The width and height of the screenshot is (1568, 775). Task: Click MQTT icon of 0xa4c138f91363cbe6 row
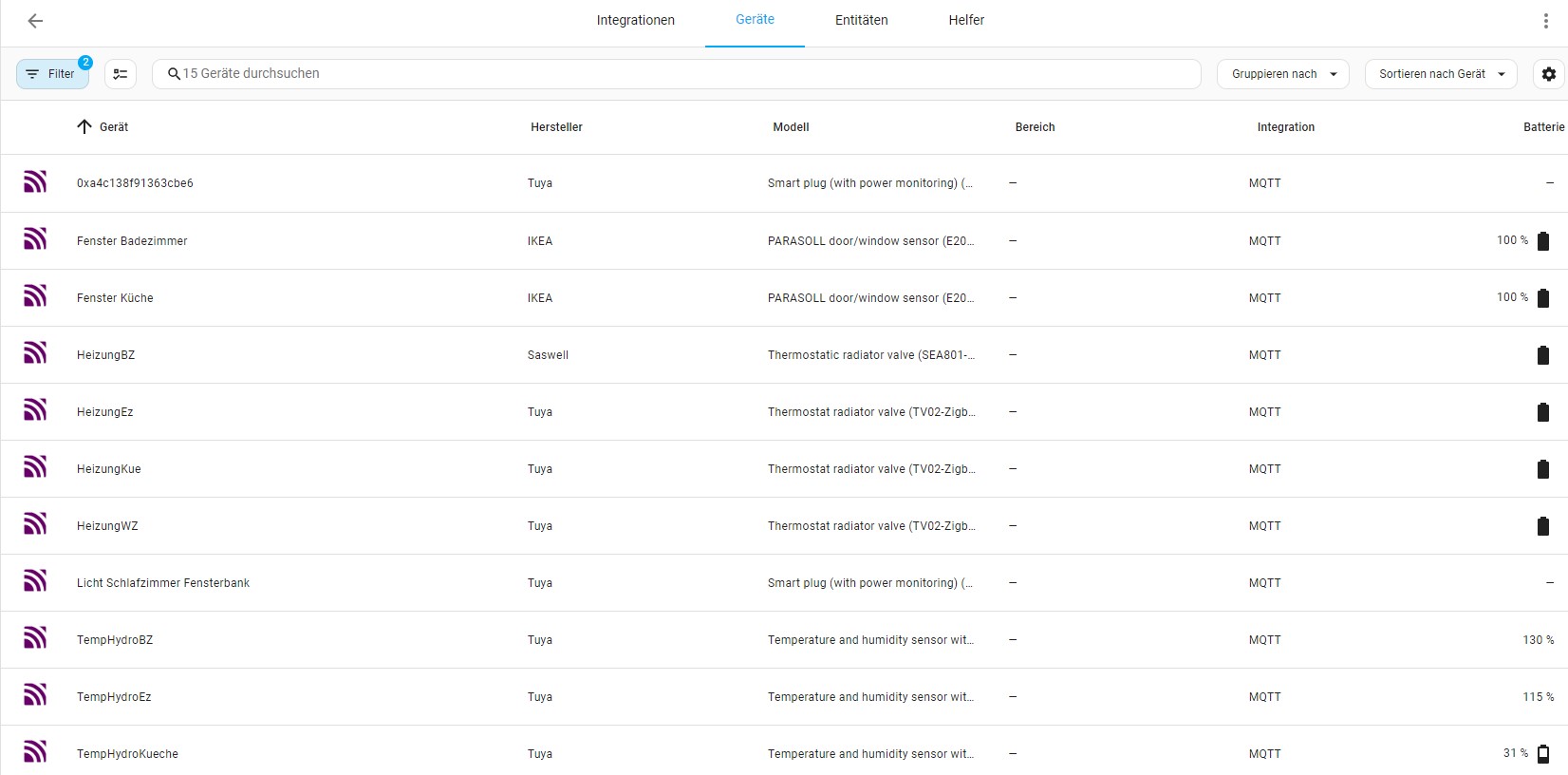click(x=35, y=181)
